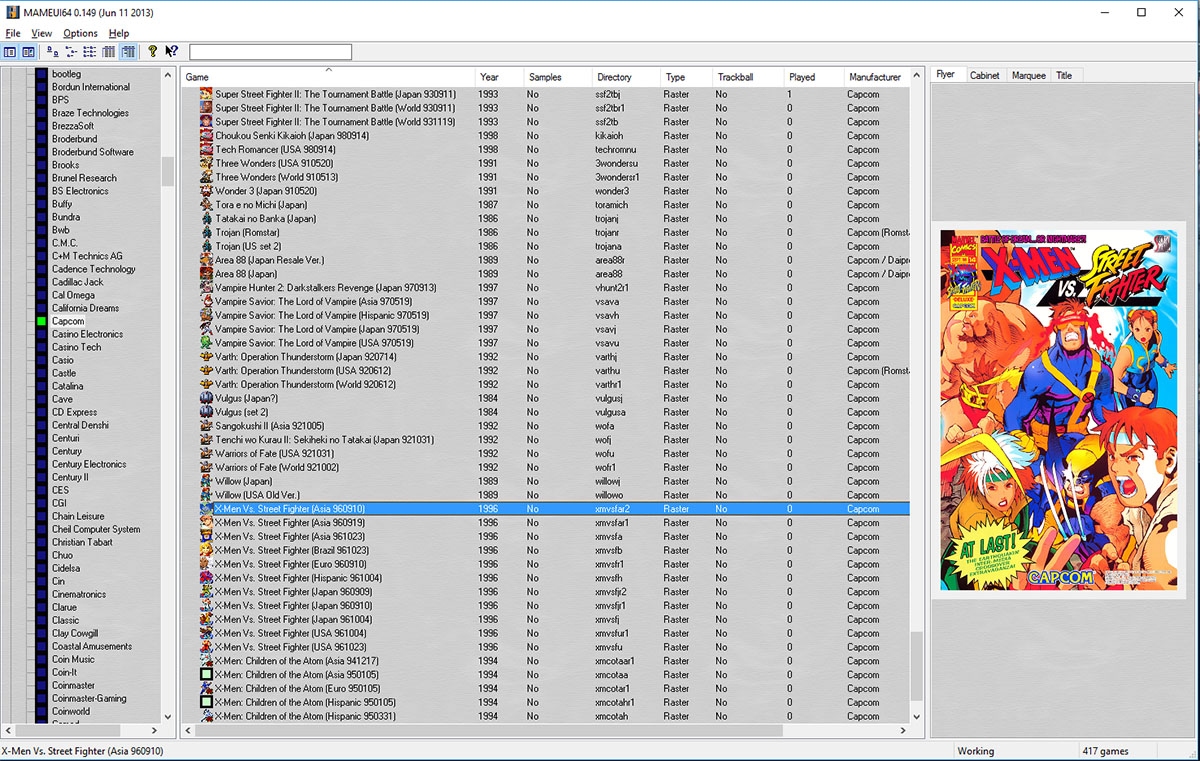Sort by the Game column header

pos(328,77)
